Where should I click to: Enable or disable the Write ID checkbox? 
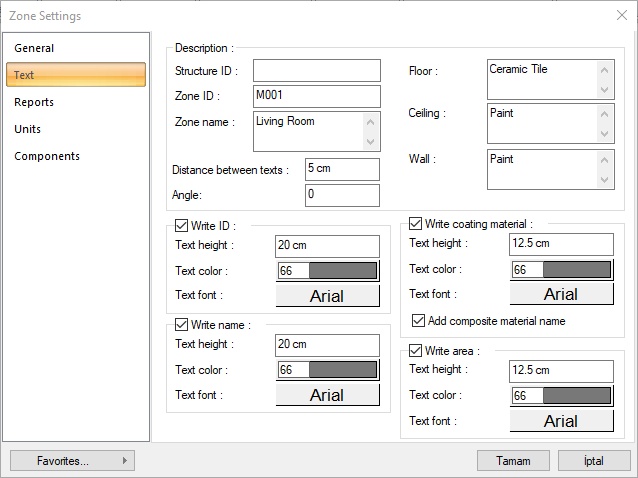181,225
